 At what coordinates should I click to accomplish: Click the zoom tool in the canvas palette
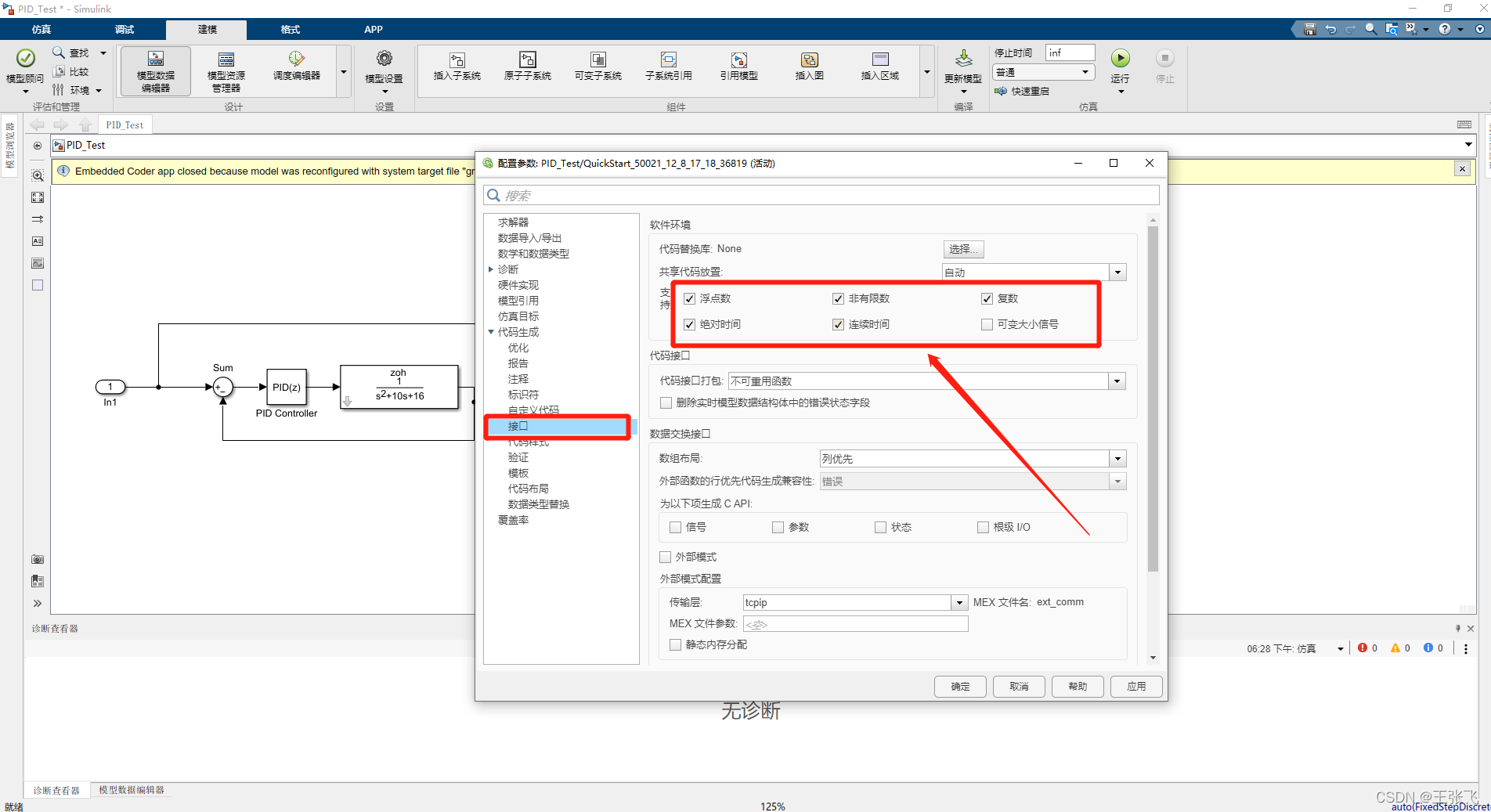point(38,175)
